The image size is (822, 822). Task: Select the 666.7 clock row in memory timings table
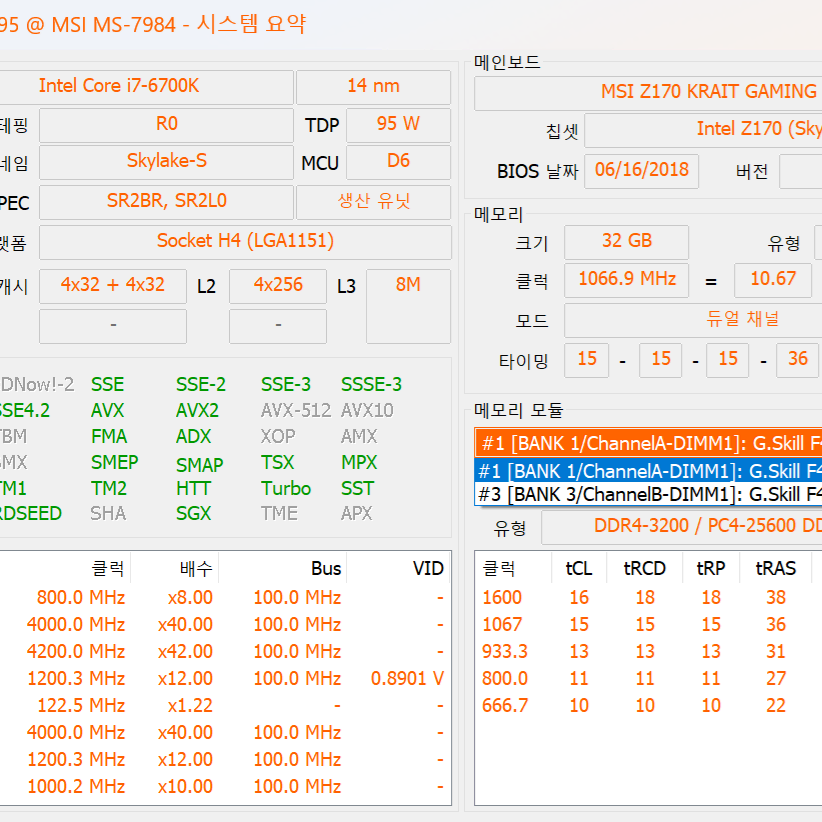point(648,706)
